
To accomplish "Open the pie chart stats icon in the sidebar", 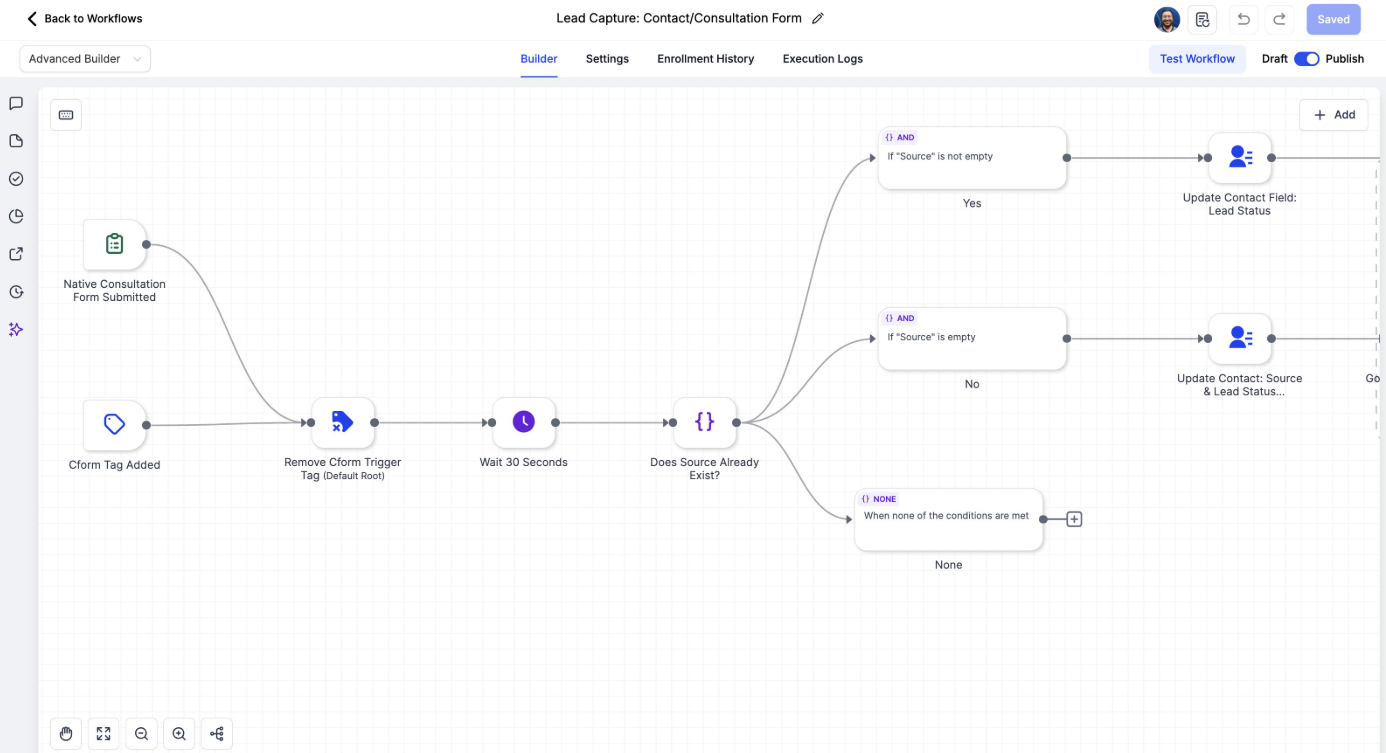I will (16, 216).
